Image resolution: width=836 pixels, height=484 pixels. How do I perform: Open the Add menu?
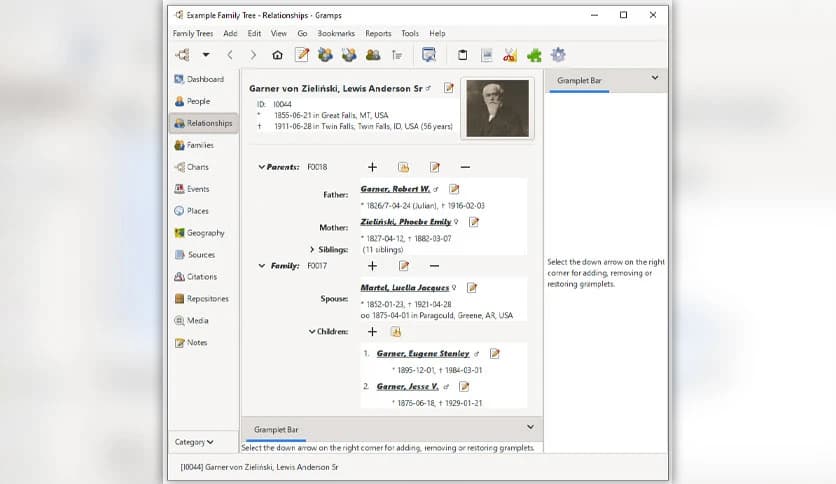point(230,33)
